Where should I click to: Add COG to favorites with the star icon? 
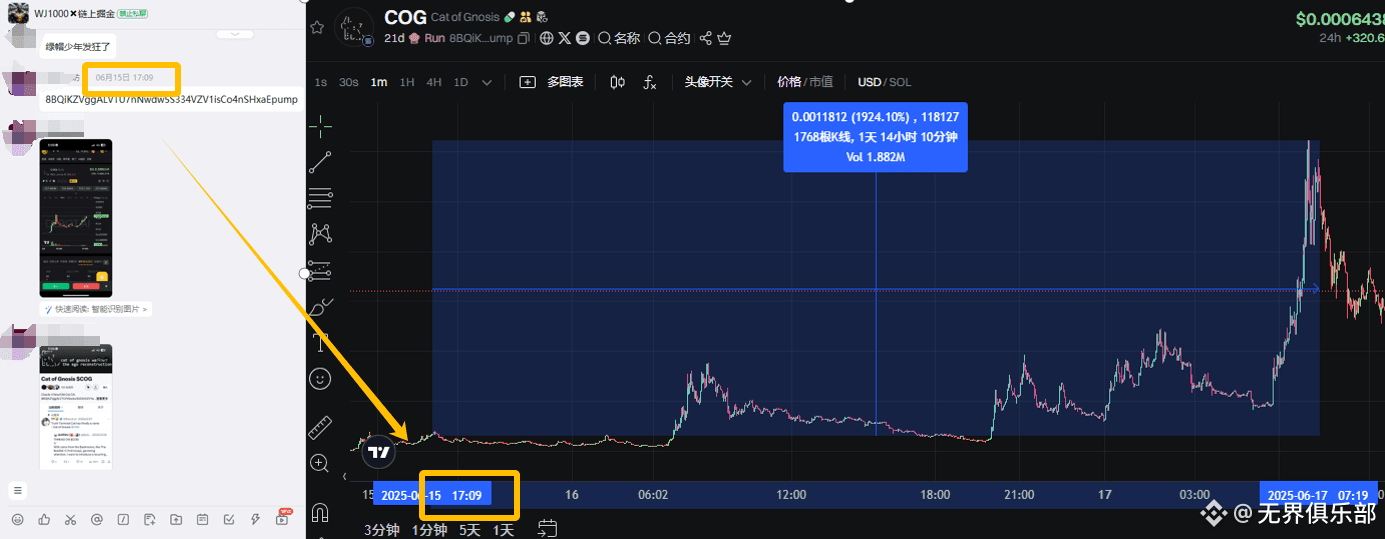pyautogui.click(x=317, y=27)
